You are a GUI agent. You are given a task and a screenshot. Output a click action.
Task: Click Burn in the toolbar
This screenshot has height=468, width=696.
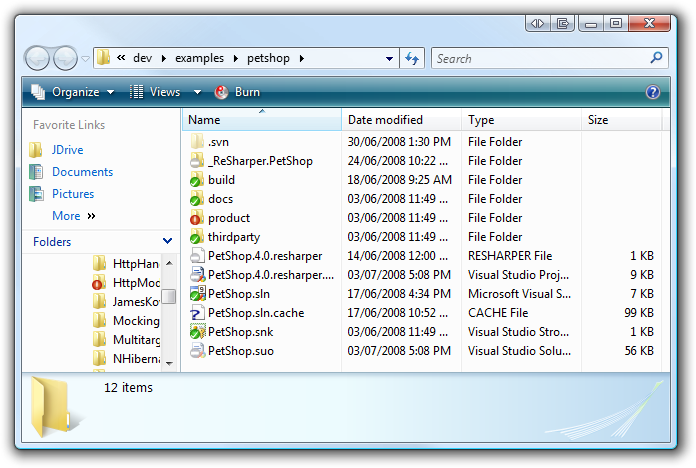[x=237, y=92]
